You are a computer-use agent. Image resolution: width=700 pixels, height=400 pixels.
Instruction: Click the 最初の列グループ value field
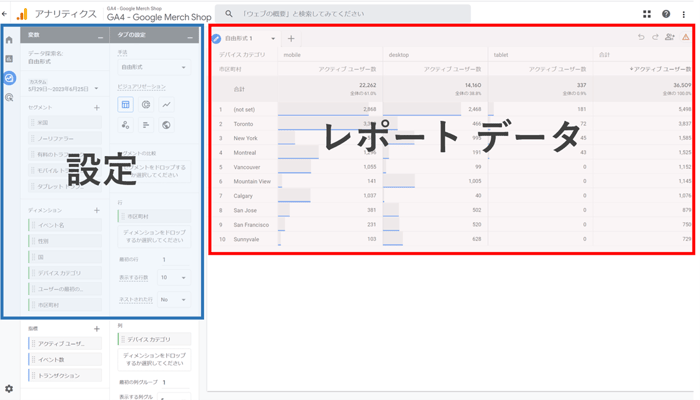(x=174, y=382)
